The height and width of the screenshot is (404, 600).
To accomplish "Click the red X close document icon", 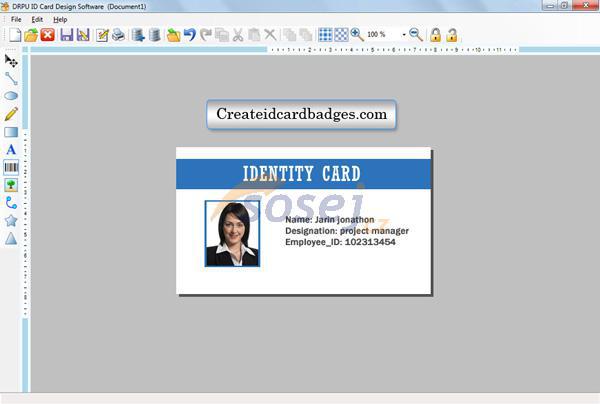I will point(47,35).
